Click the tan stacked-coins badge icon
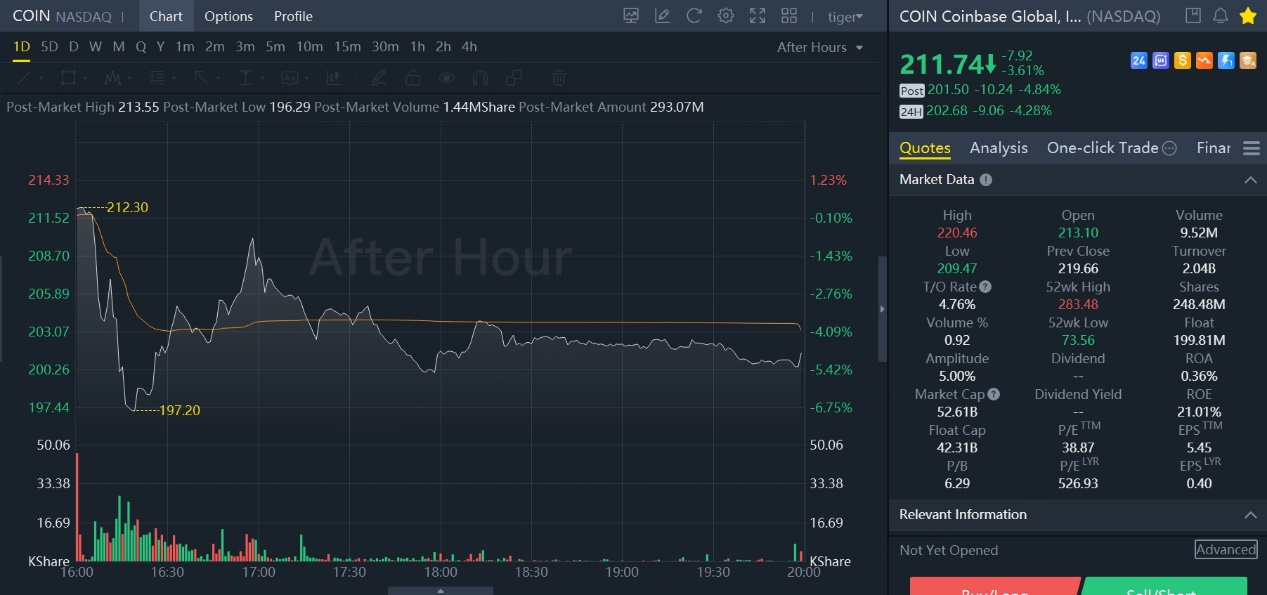Viewport: 1267px width, 595px height. click(1248, 61)
